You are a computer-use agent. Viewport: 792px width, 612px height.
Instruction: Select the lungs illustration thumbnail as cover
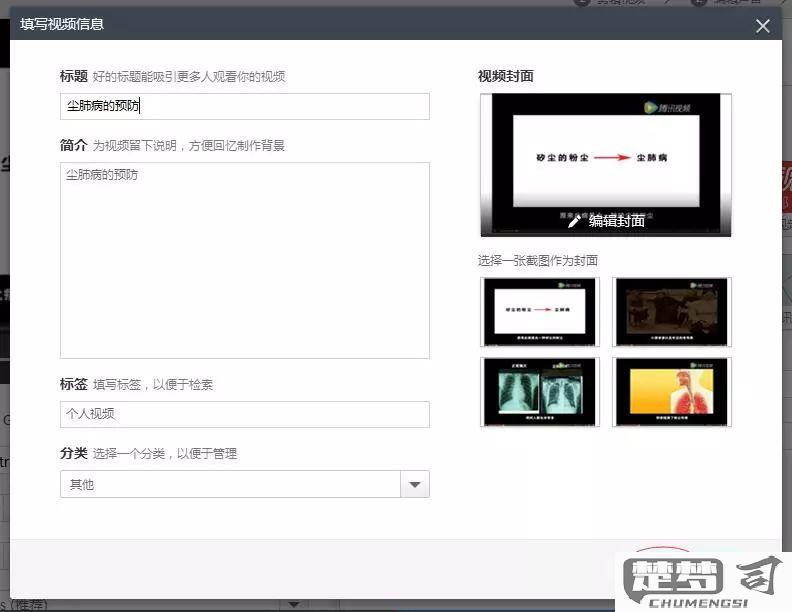click(672, 392)
